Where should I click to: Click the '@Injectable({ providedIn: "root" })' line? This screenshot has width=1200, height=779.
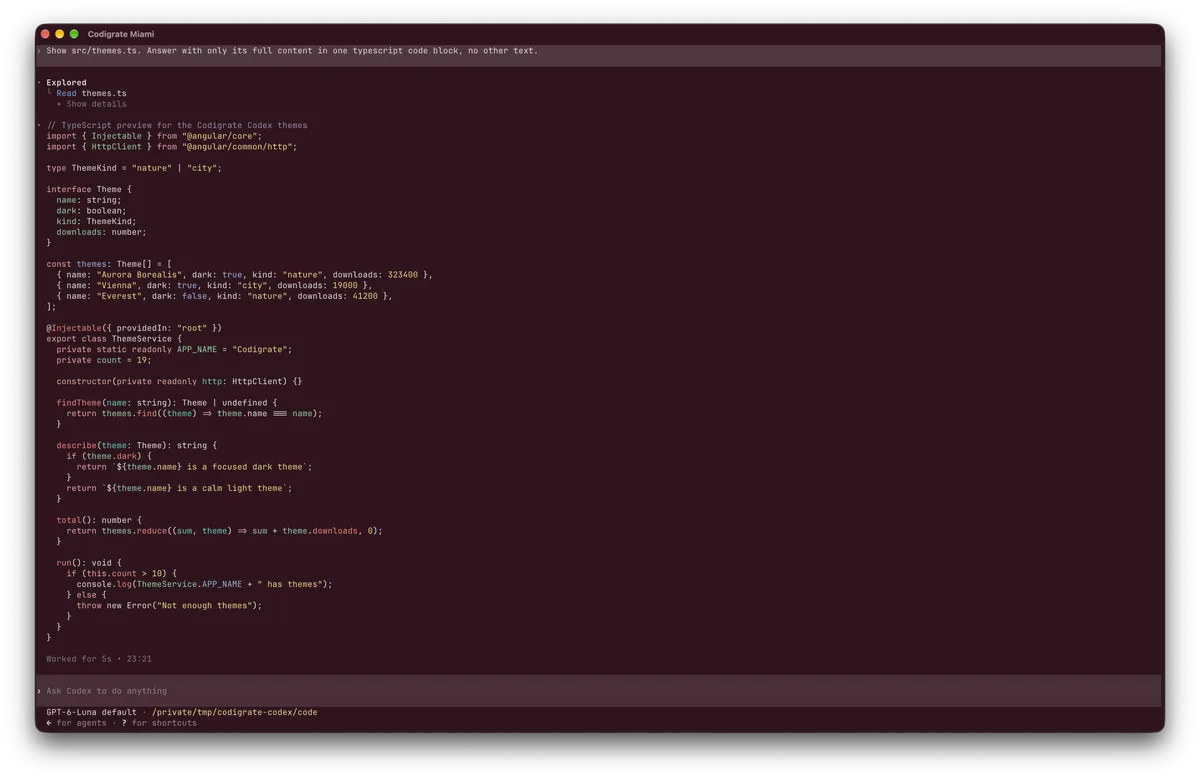tap(134, 328)
